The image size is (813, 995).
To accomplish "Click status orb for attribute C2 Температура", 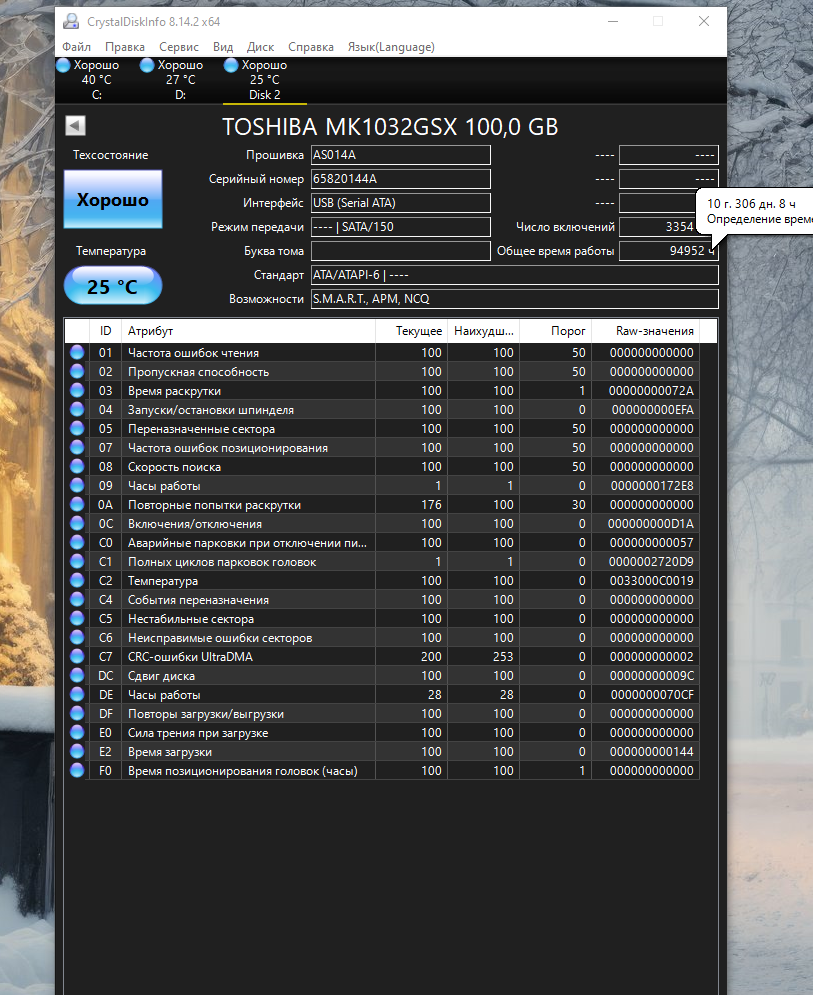I will tap(77, 581).
